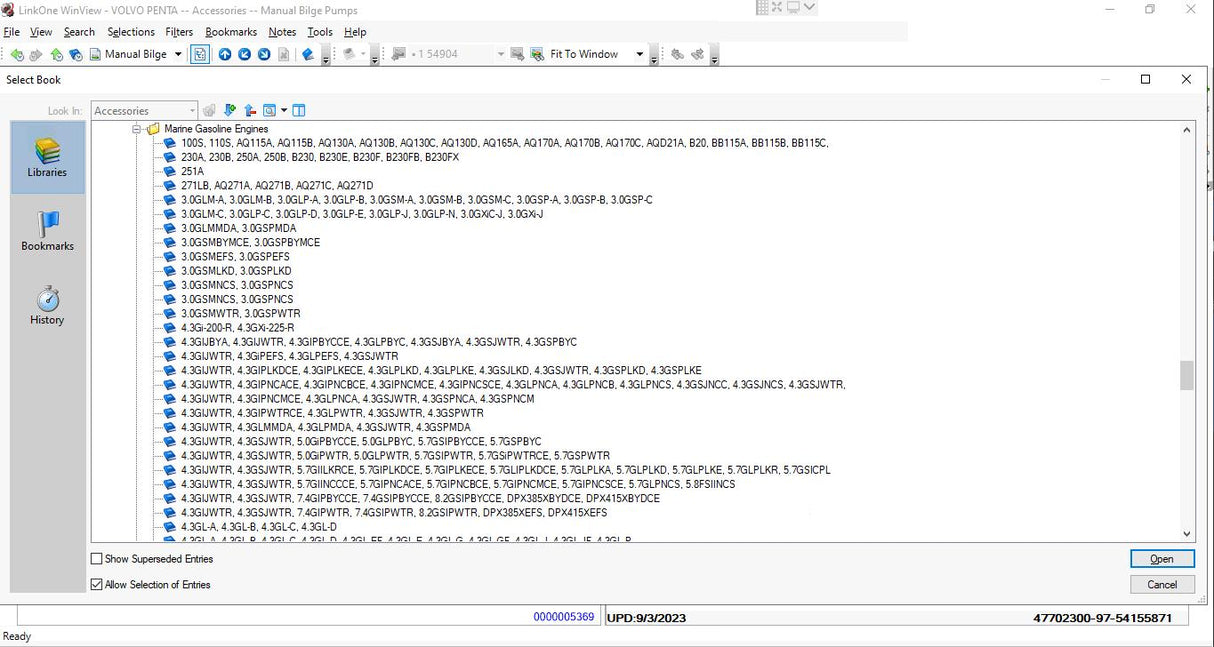The height and width of the screenshot is (647, 1214).
Task: Click the go-down-a-level arrow in Select Book
Action: point(229,110)
